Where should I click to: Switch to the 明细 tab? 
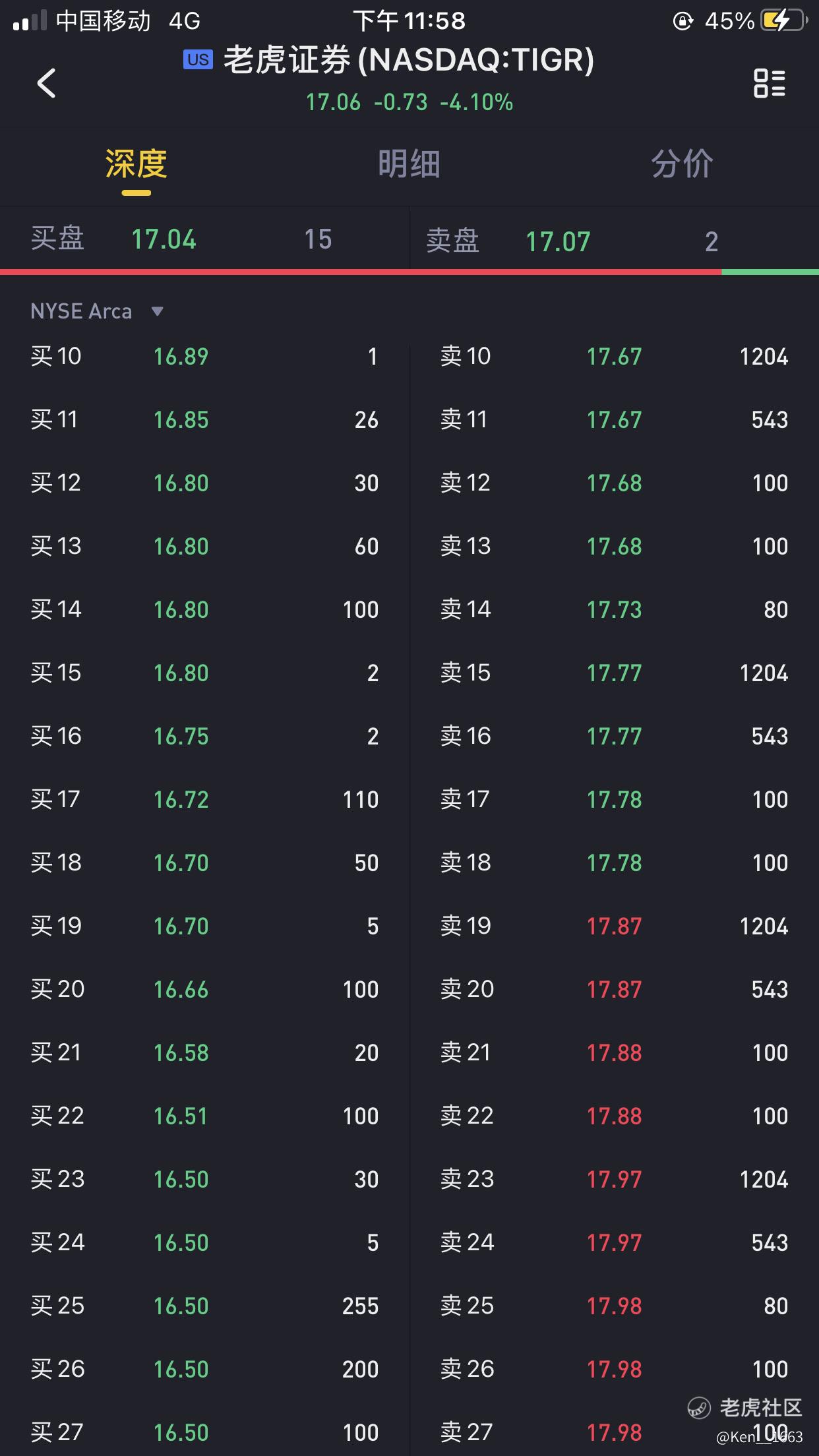(x=409, y=164)
